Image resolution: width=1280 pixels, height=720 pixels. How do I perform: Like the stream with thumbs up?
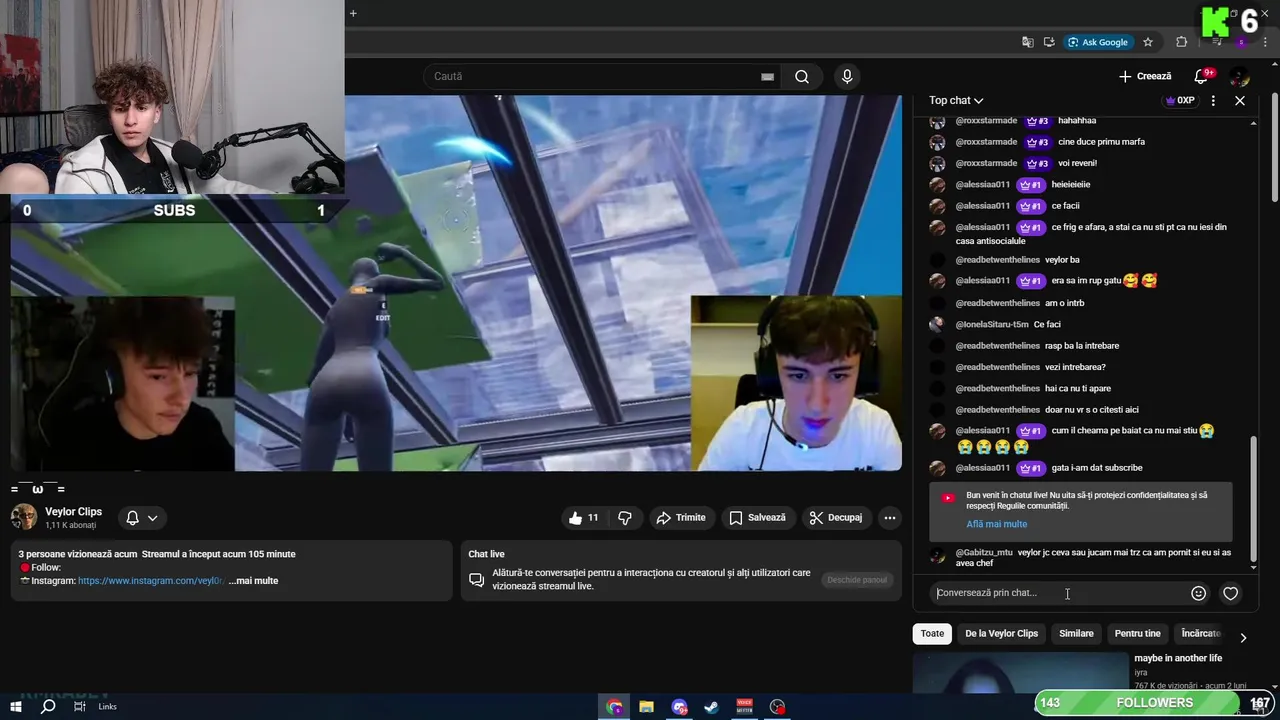[584, 518]
